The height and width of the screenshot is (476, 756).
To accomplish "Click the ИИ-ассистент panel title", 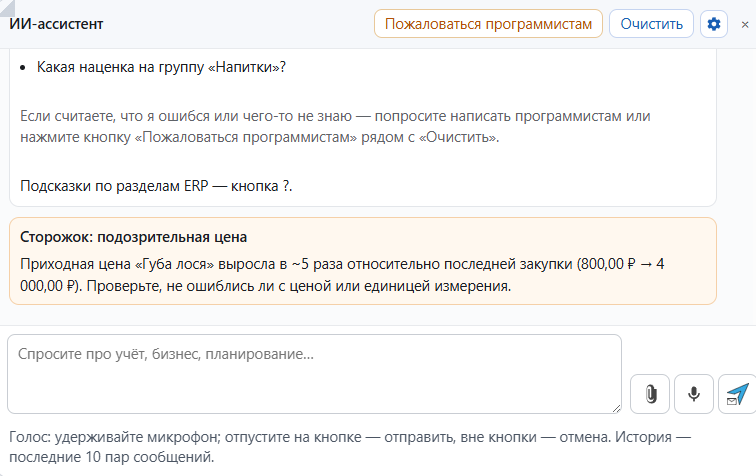I will 56,24.
